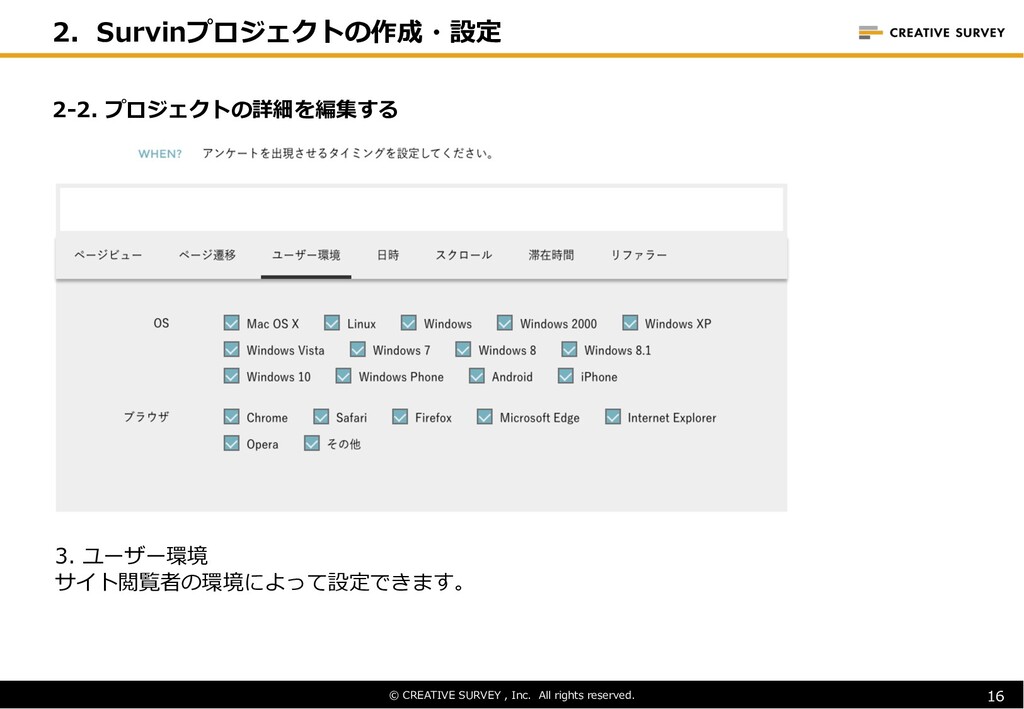1024x709 pixels.
Task: Toggle the Linux checkbox
Action: (x=332, y=323)
